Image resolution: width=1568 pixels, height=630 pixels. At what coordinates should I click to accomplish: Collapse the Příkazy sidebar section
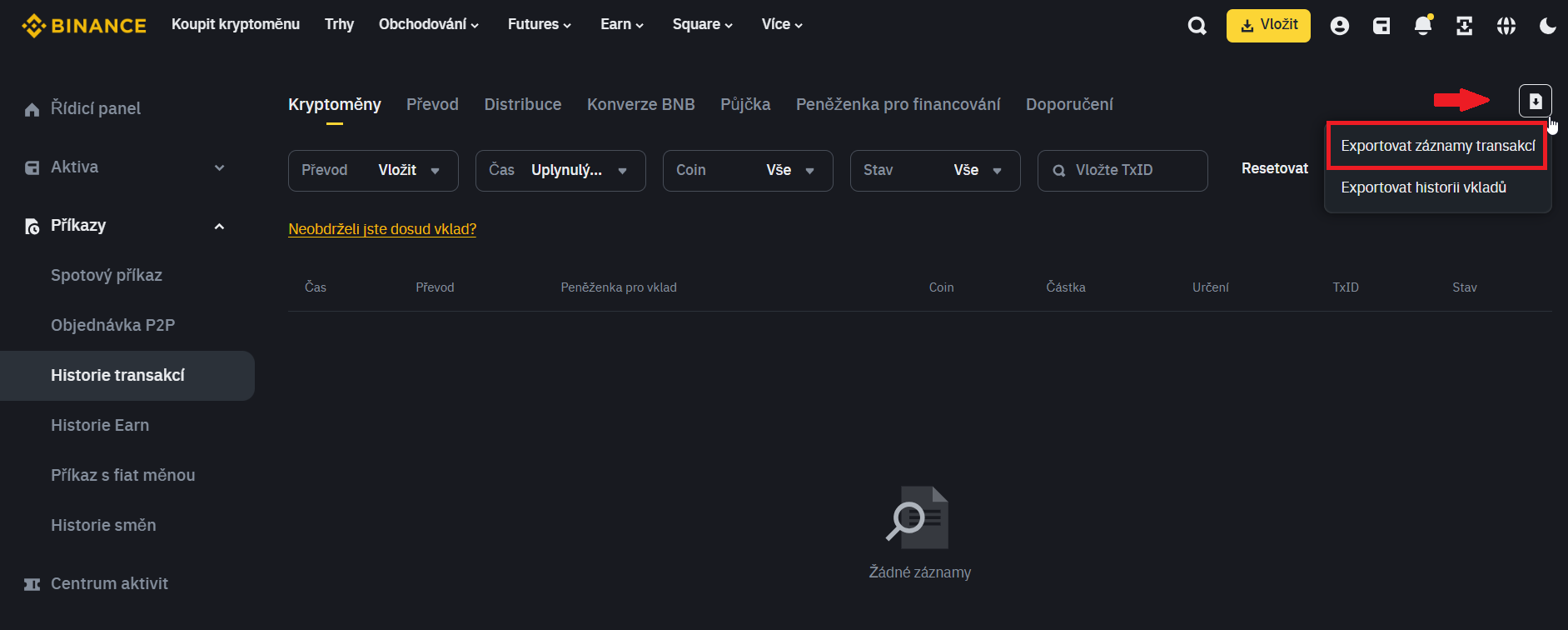(219, 226)
